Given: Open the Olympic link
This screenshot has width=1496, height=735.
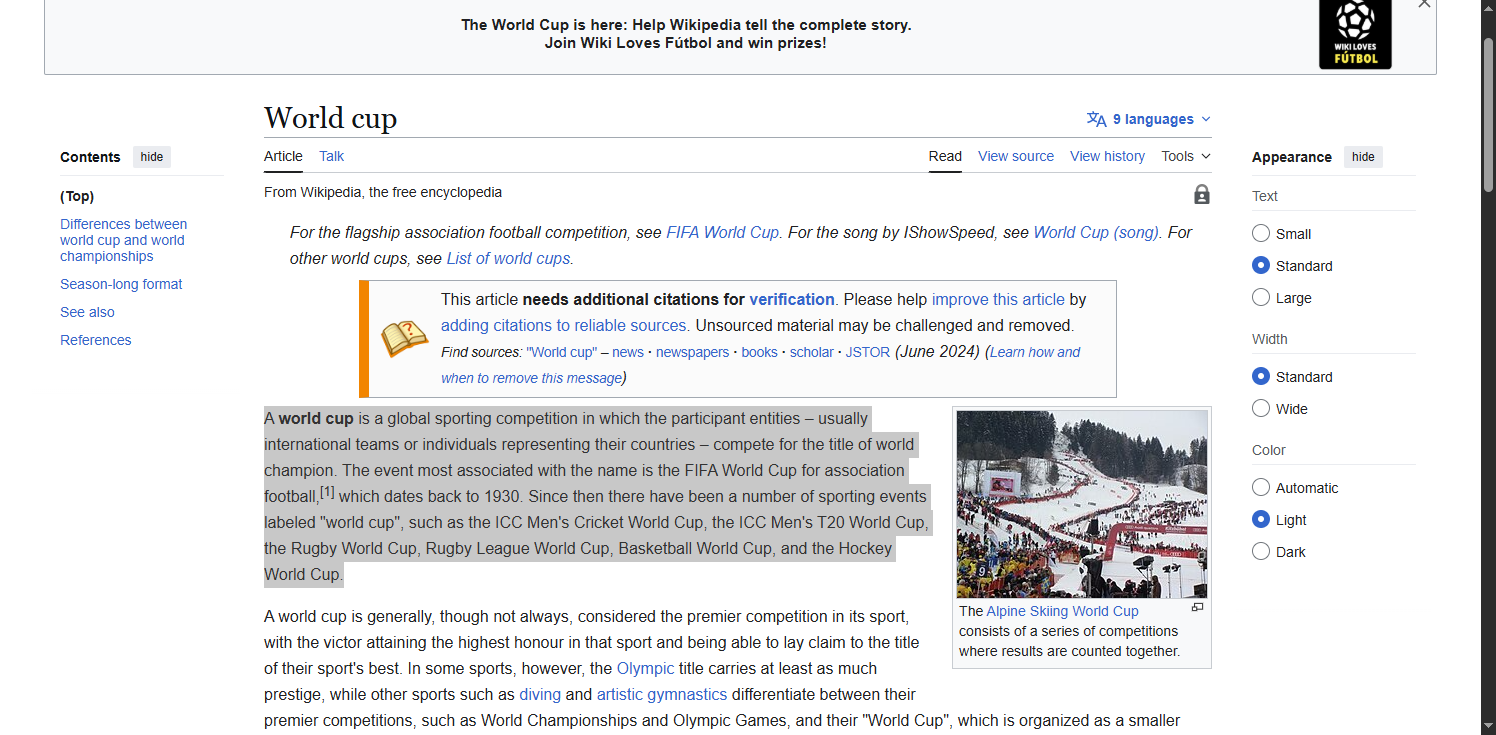Looking at the screenshot, I should pos(645,668).
